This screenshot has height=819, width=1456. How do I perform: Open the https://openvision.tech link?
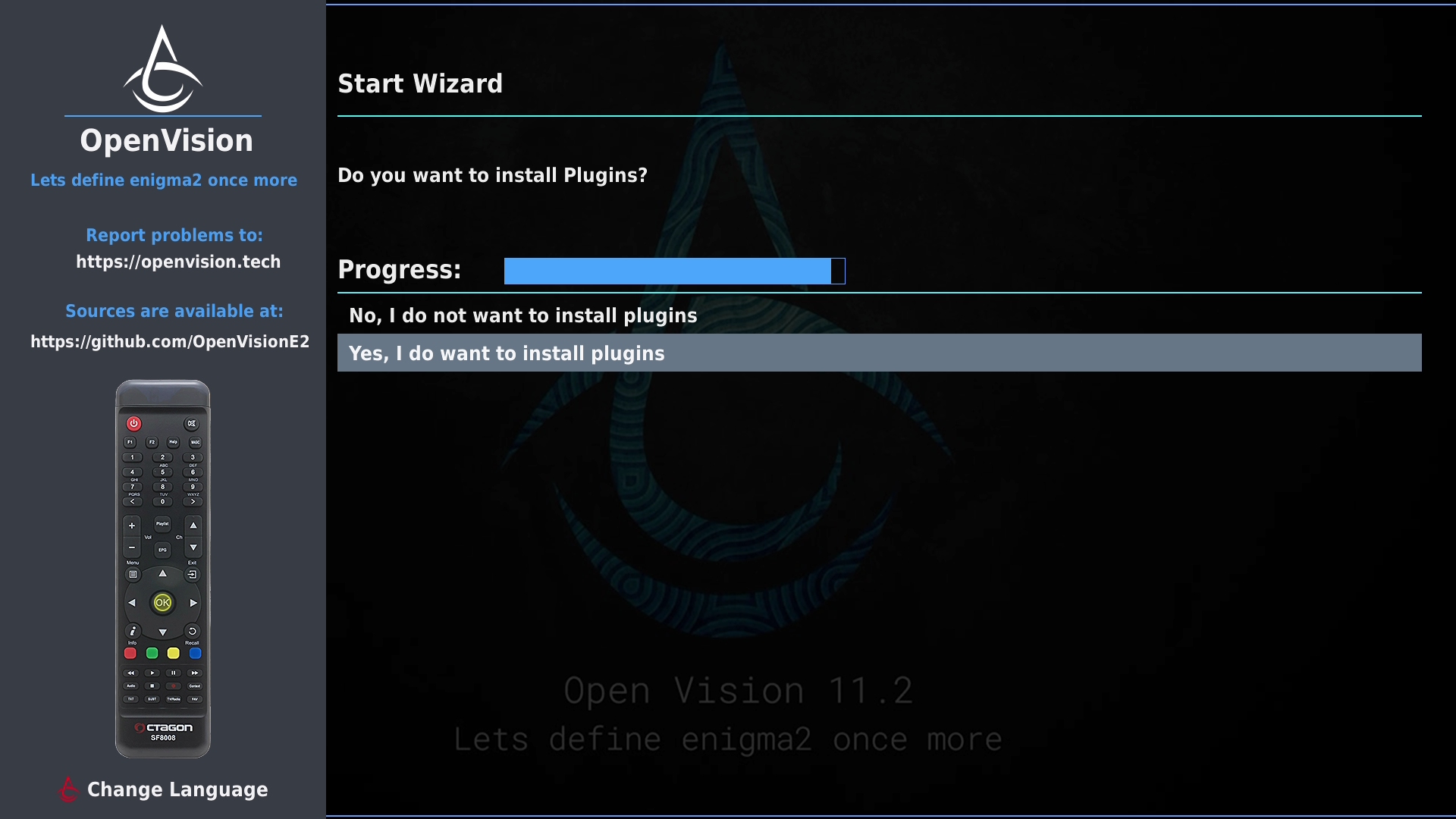178,262
